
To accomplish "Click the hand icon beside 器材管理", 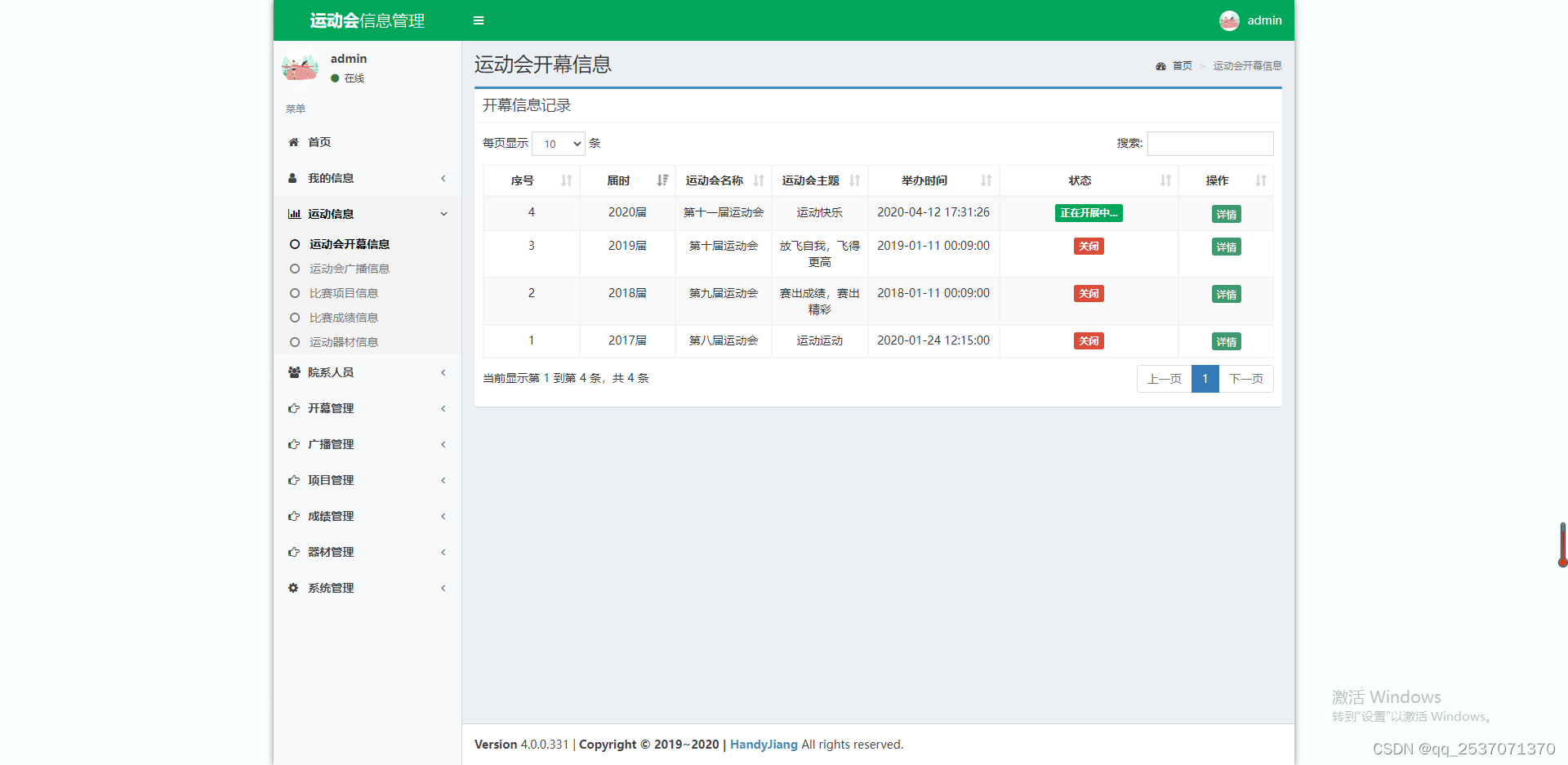I will (294, 552).
